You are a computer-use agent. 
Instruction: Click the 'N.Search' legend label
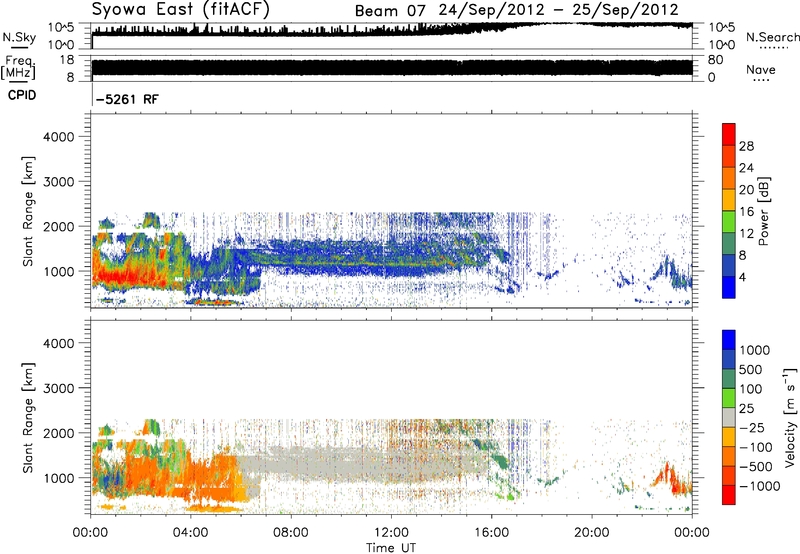[773, 37]
